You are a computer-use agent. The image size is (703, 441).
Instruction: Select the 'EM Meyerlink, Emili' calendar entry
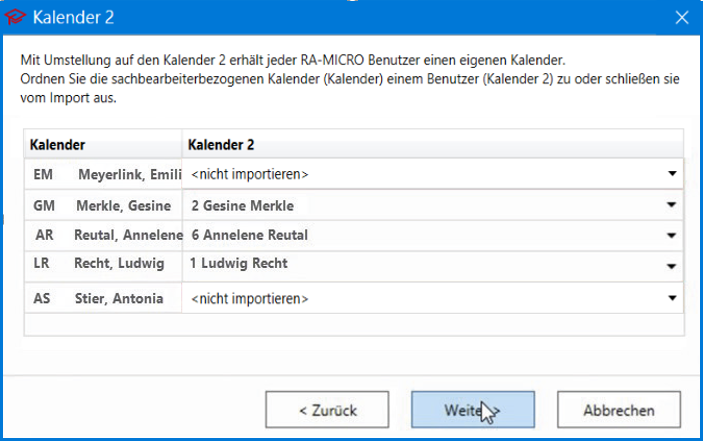tap(103, 174)
